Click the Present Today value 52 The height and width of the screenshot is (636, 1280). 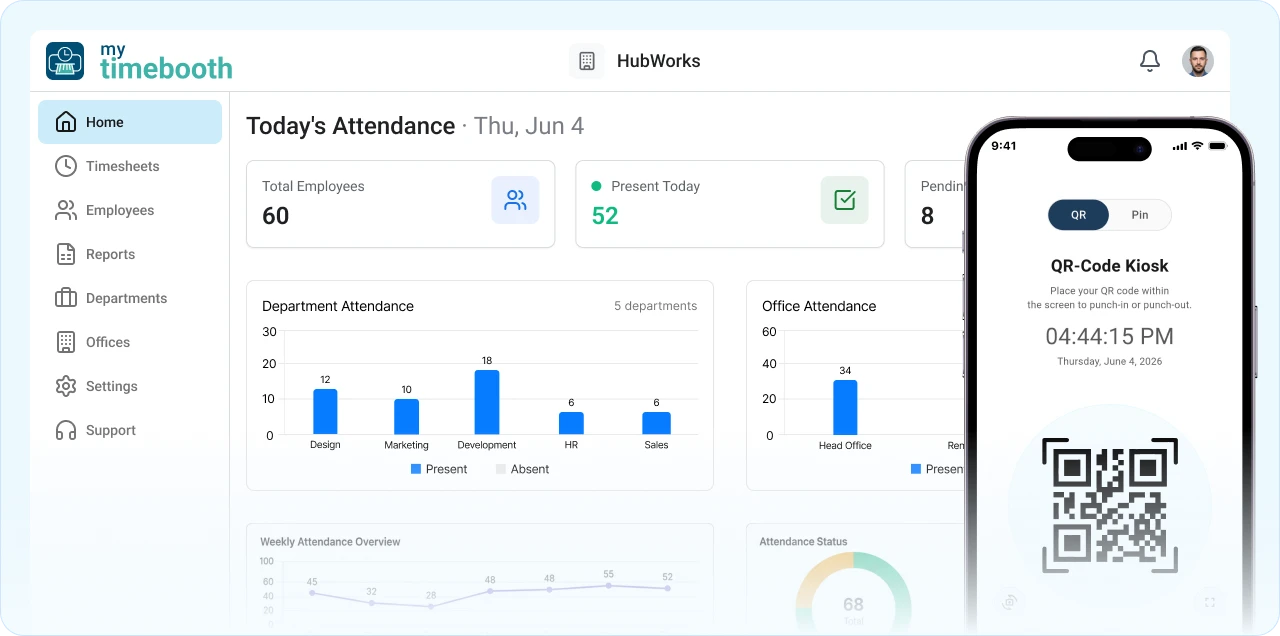[x=605, y=216]
